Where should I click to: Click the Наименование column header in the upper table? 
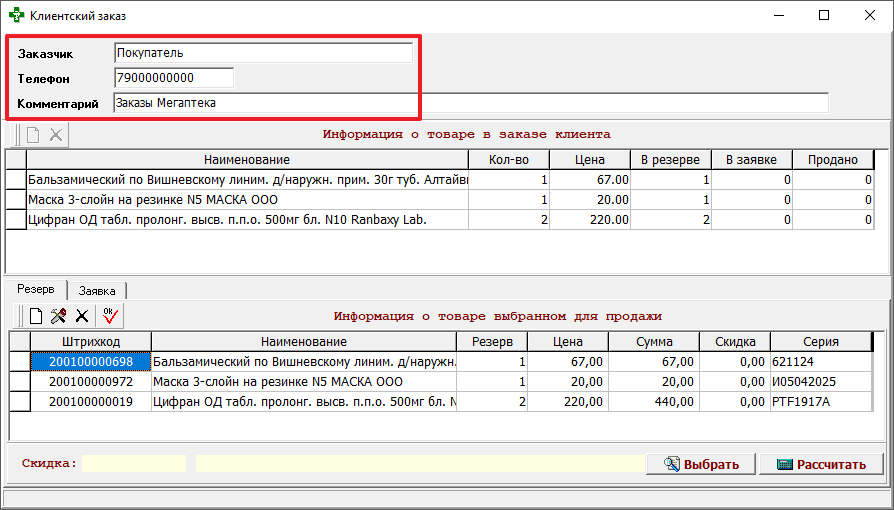coord(247,160)
